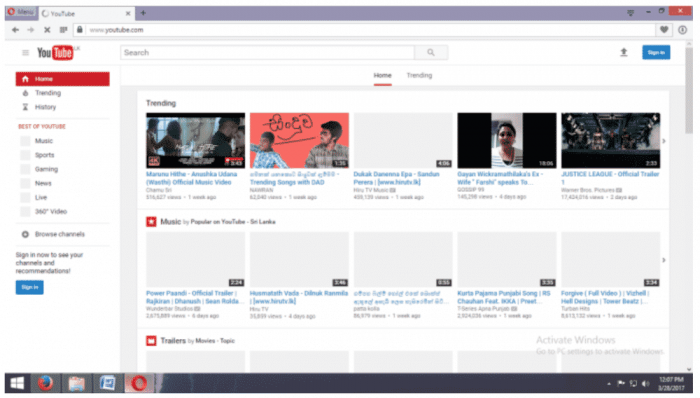Click Opera icon in the taskbar

(139, 383)
